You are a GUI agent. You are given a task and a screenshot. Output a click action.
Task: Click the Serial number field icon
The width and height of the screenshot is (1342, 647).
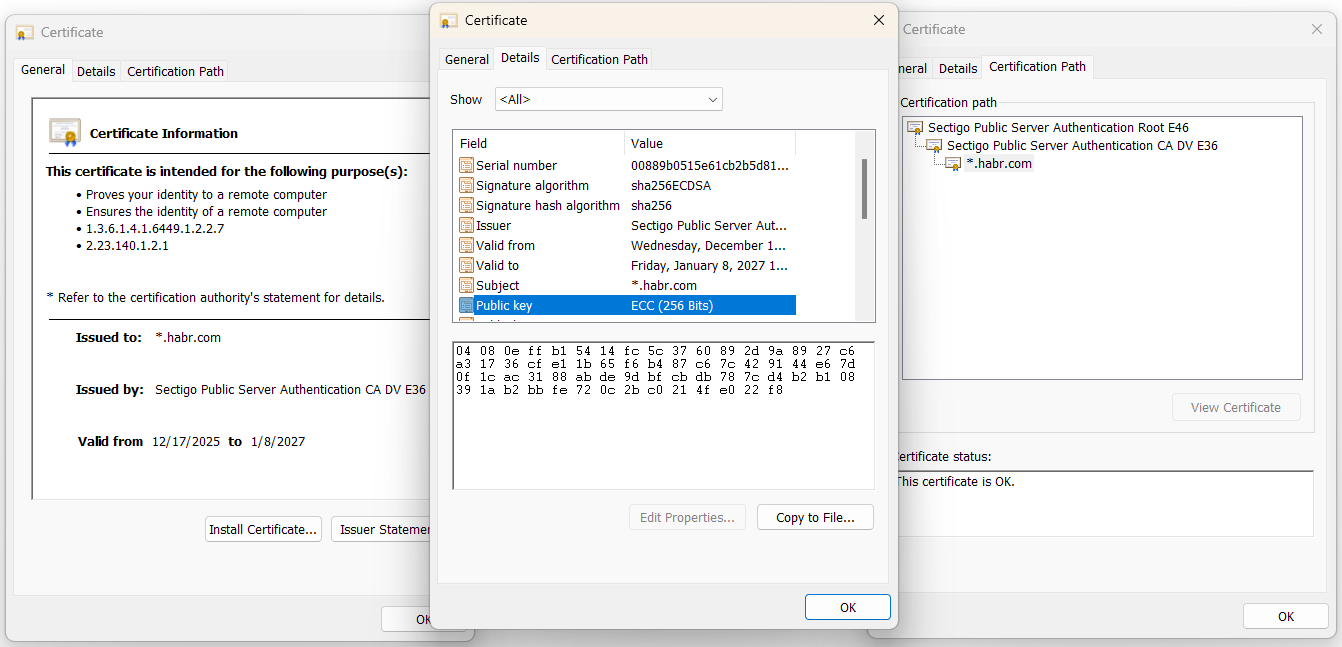(466, 166)
